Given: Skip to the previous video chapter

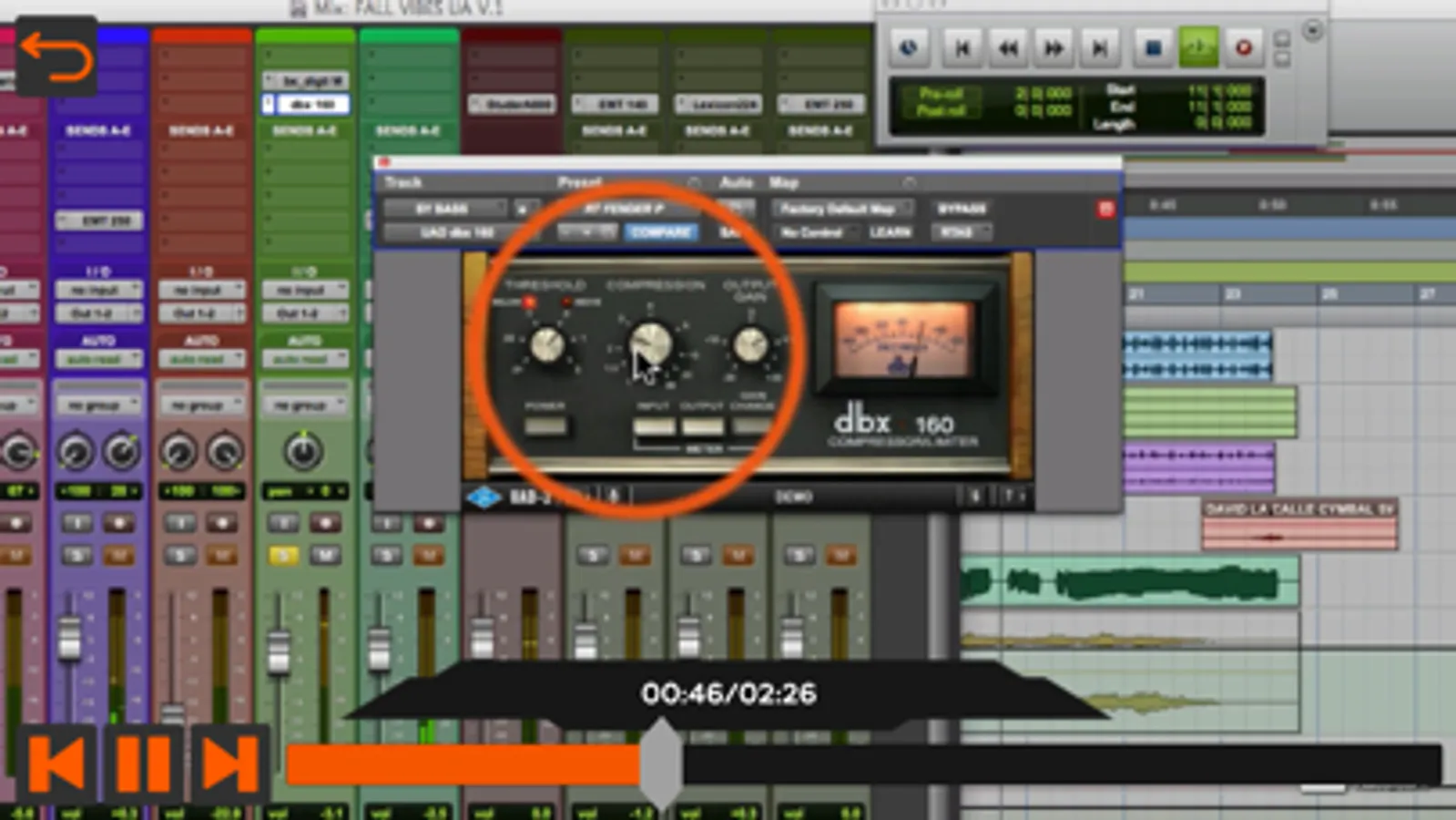Looking at the screenshot, I should click(56, 764).
